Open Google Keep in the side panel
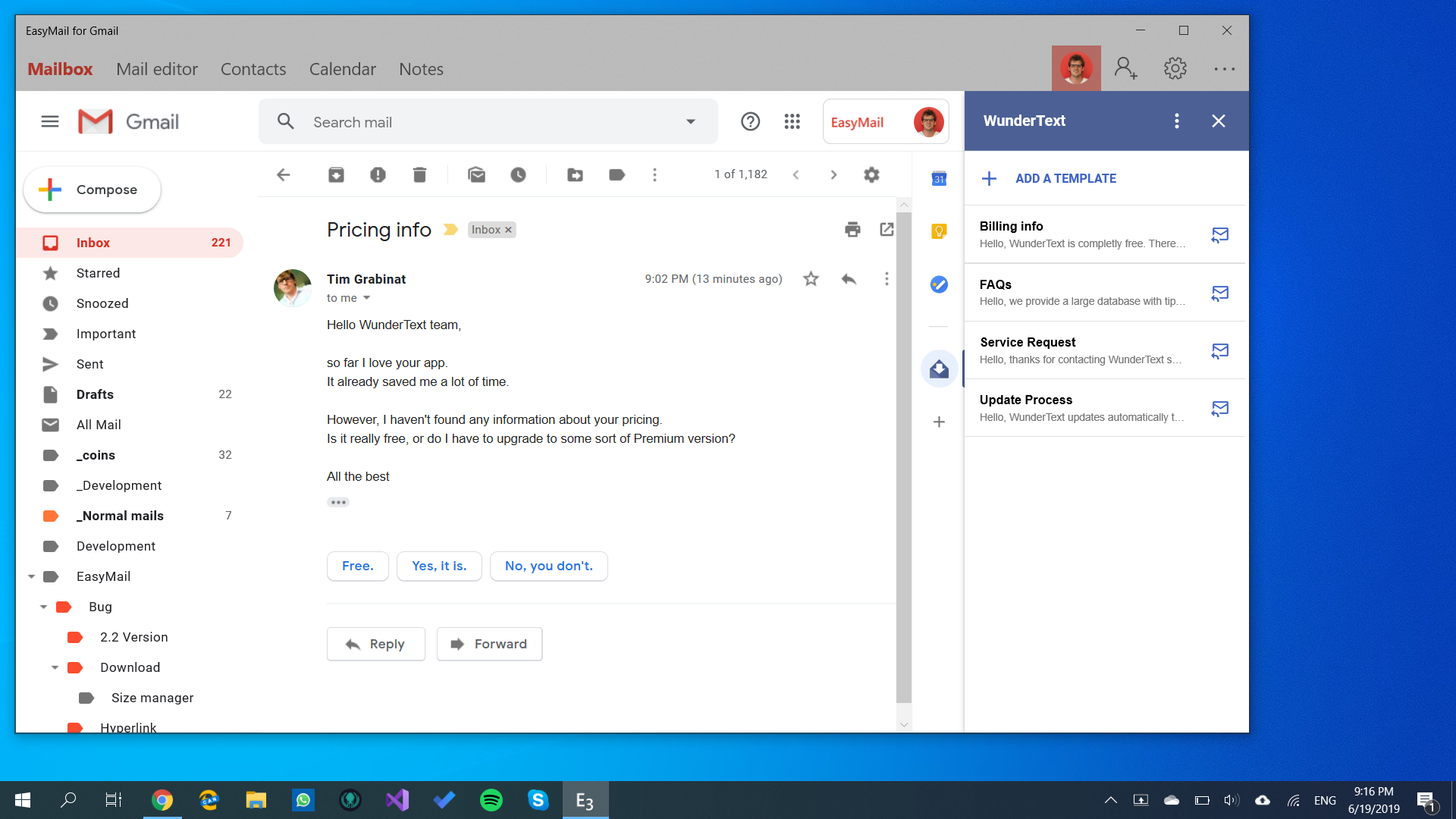Viewport: 1456px width, 819px height. (939, 231)
